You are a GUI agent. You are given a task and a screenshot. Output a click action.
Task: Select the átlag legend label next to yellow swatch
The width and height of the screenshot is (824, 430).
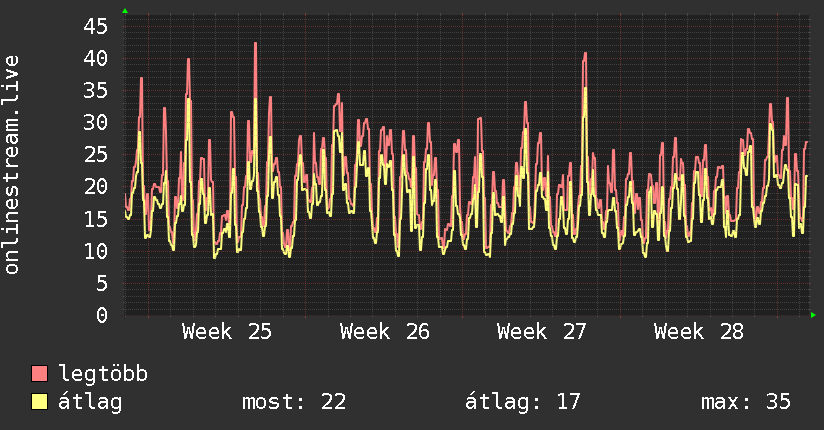click(90, 403)
